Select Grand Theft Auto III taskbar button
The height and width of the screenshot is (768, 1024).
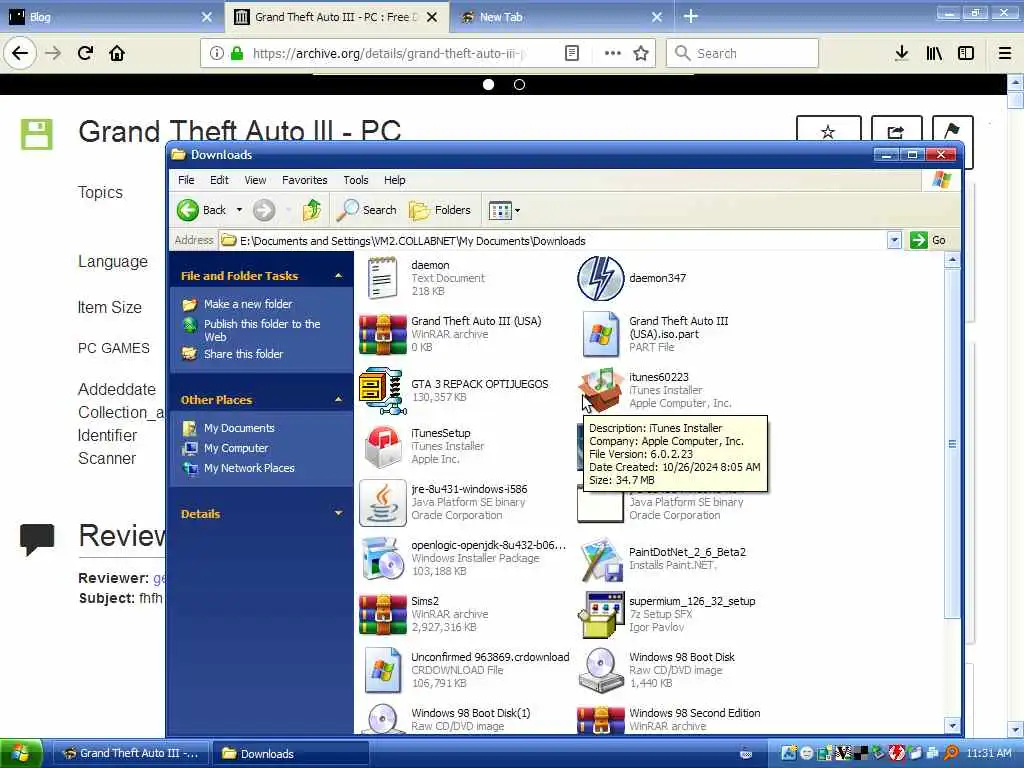(x=130, y=754)
